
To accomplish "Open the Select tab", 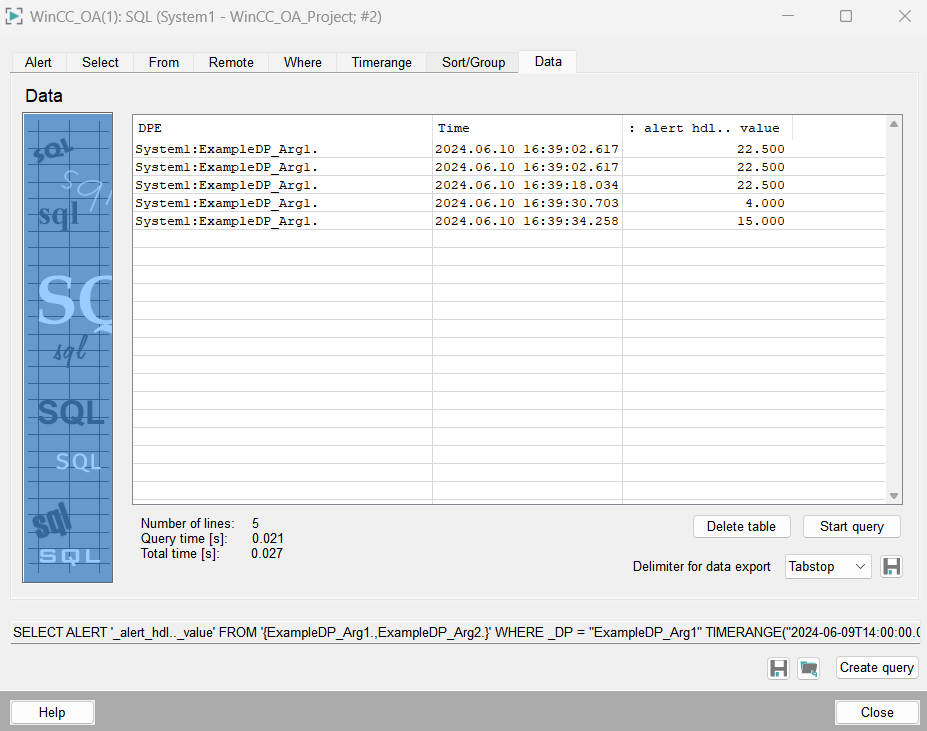I will point(100,62).
